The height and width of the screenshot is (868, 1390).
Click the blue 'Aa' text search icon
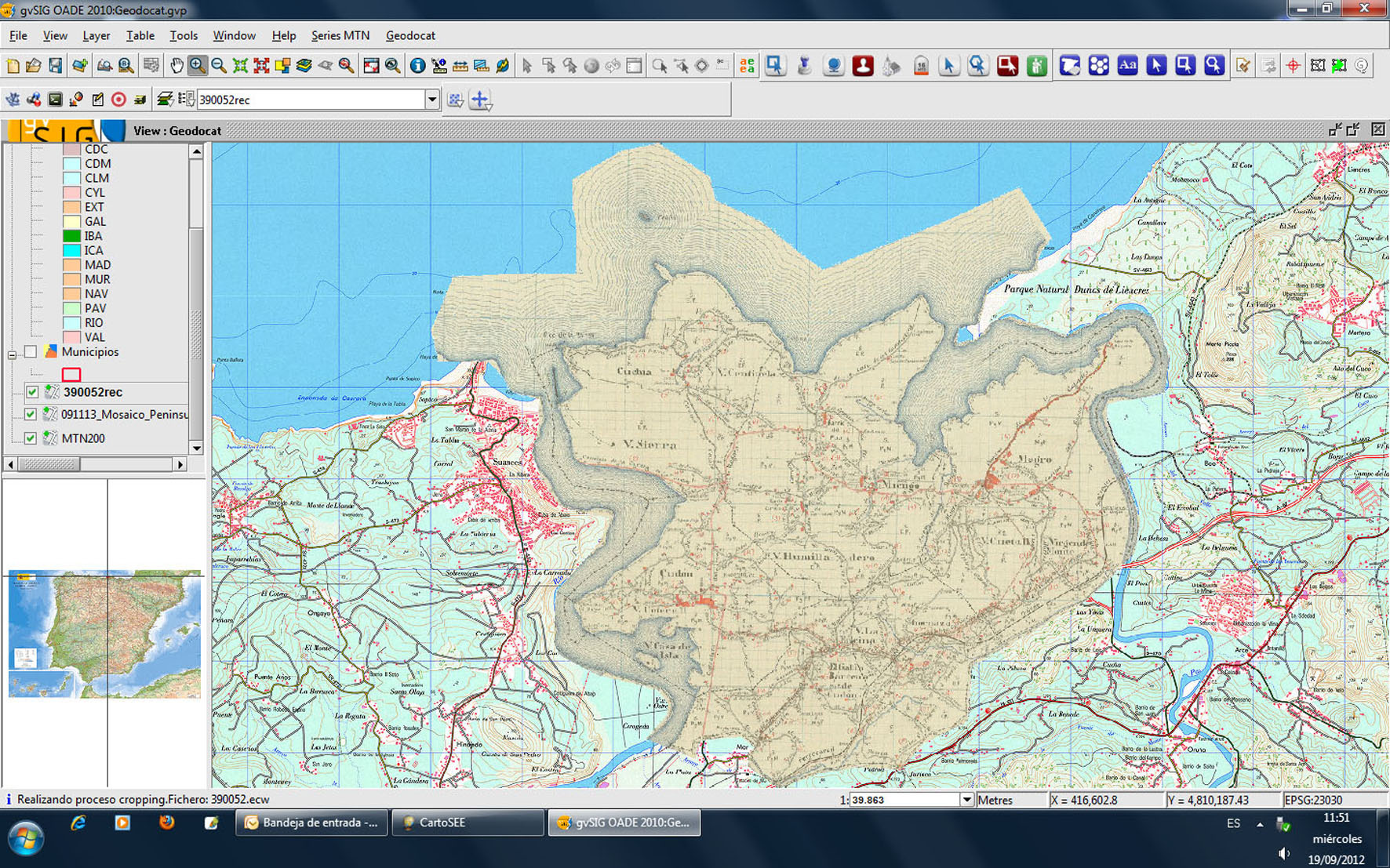(1127, 66)
